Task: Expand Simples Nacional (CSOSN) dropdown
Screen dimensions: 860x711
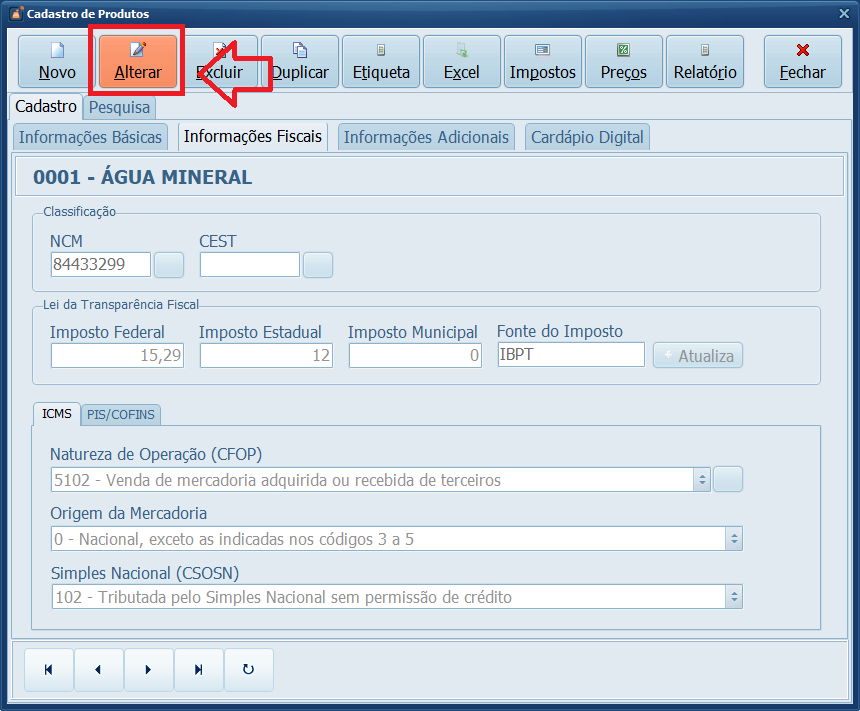Action: (734, 597)
